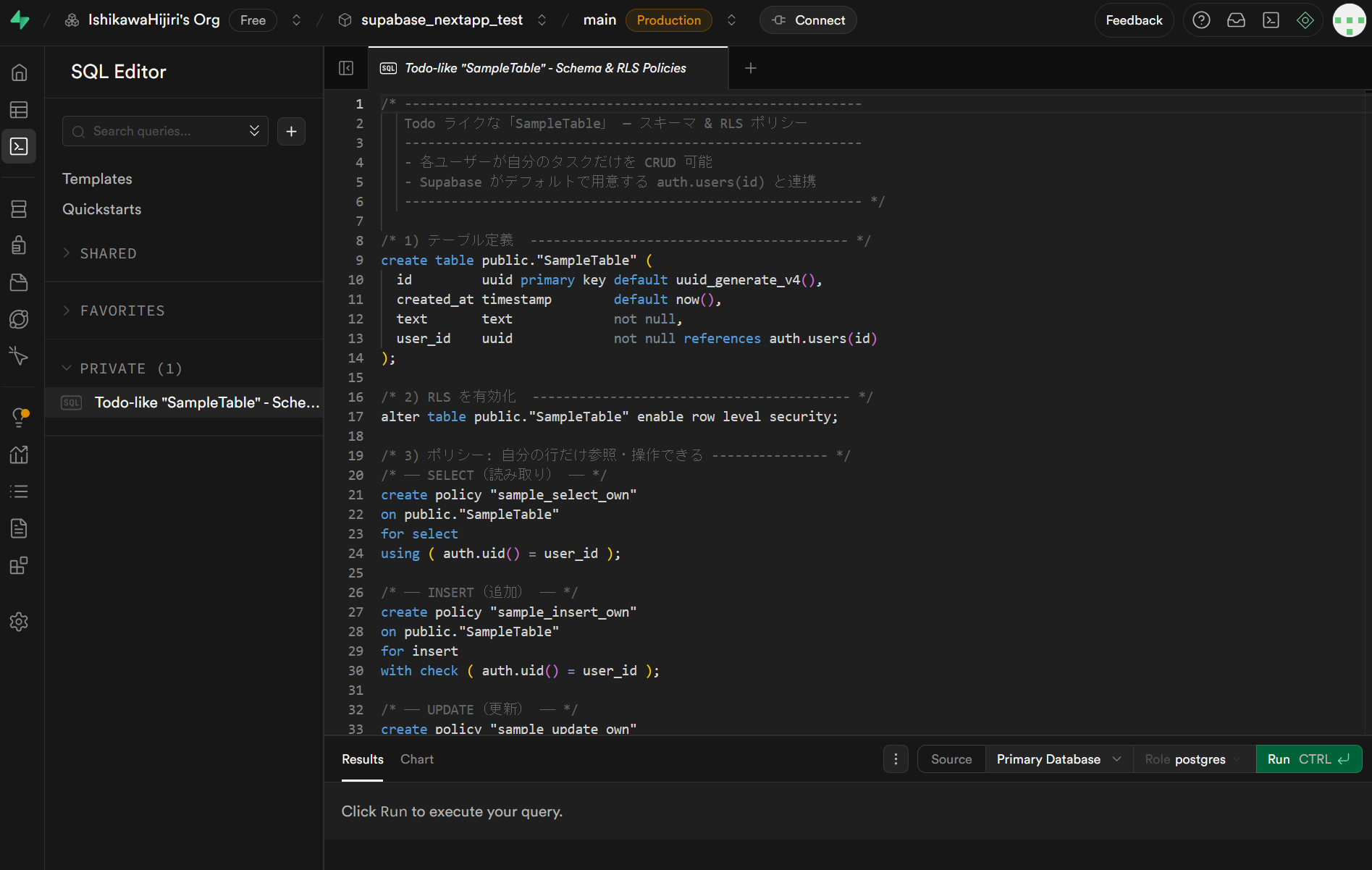The image size is (1372, 870).
Task: Change the Role postgres dropdown
Action: (1193, 759)
